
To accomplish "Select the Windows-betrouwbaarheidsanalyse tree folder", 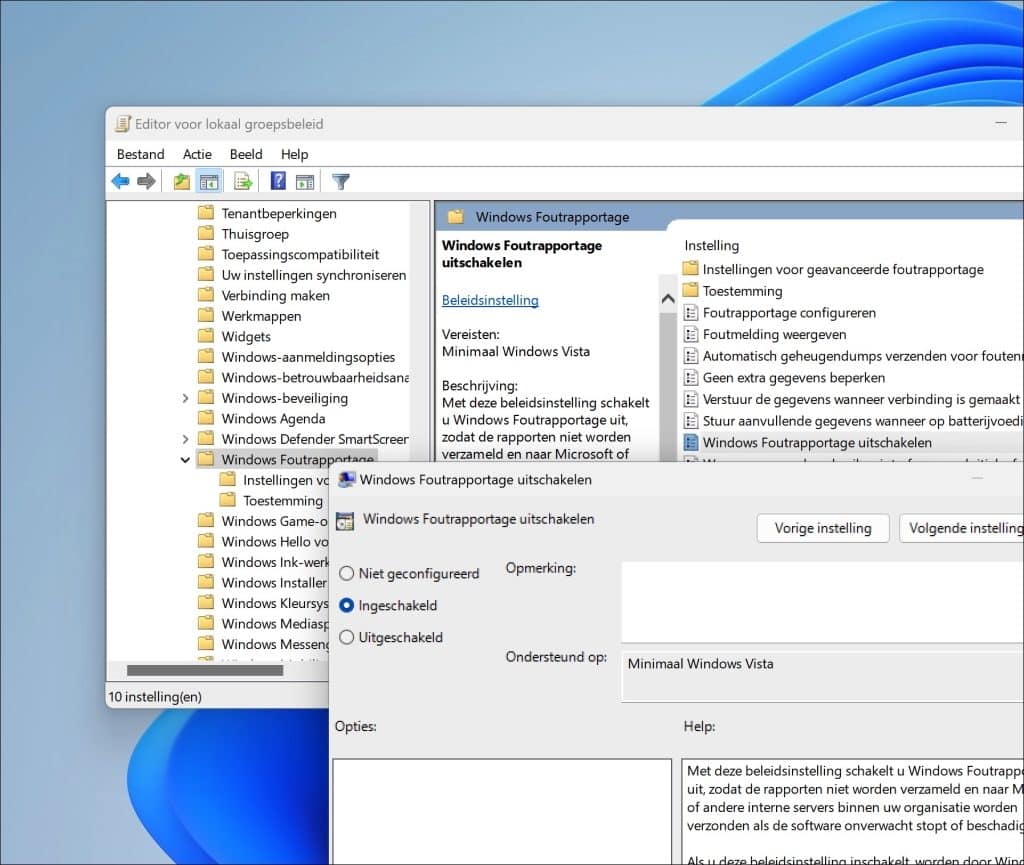I will (x=315, y=377).
